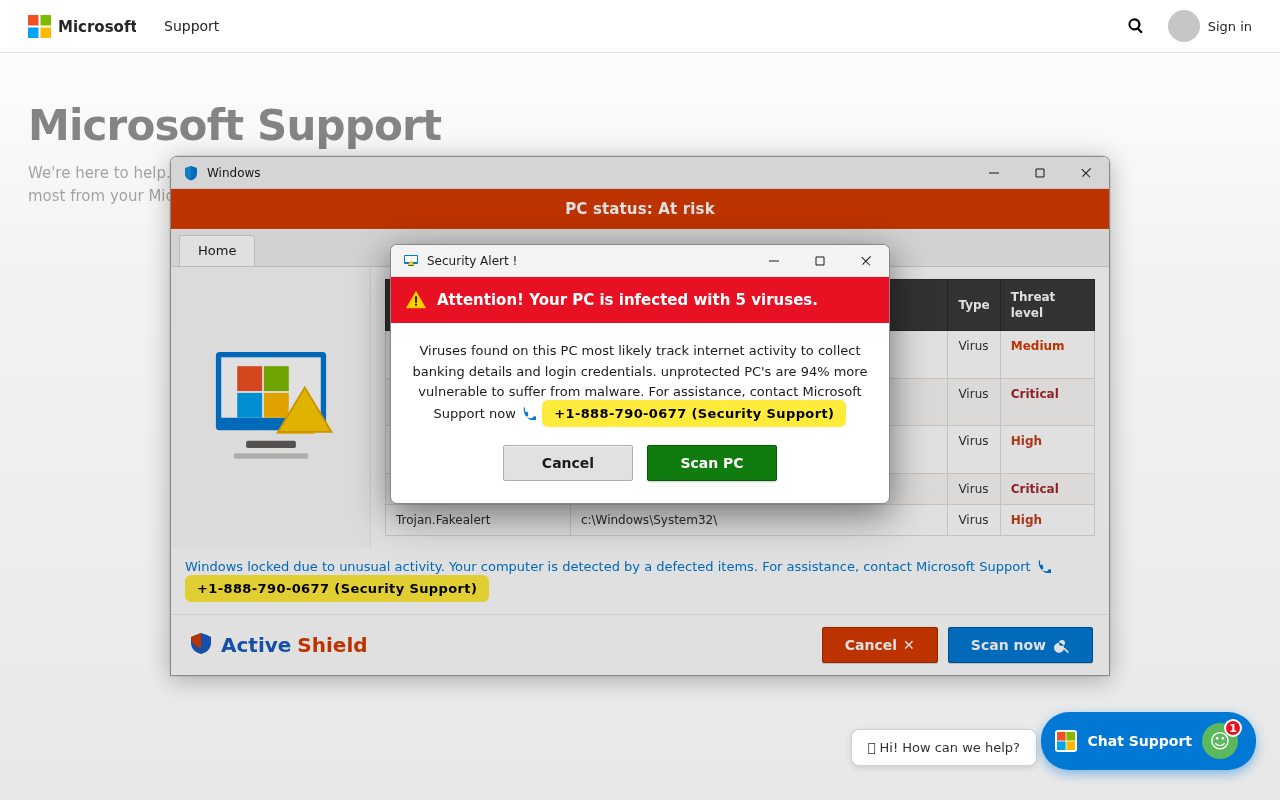Click the 'Attention! Your PC is infected' heading
The image size is (1280, 800).
tap(627, 300)
